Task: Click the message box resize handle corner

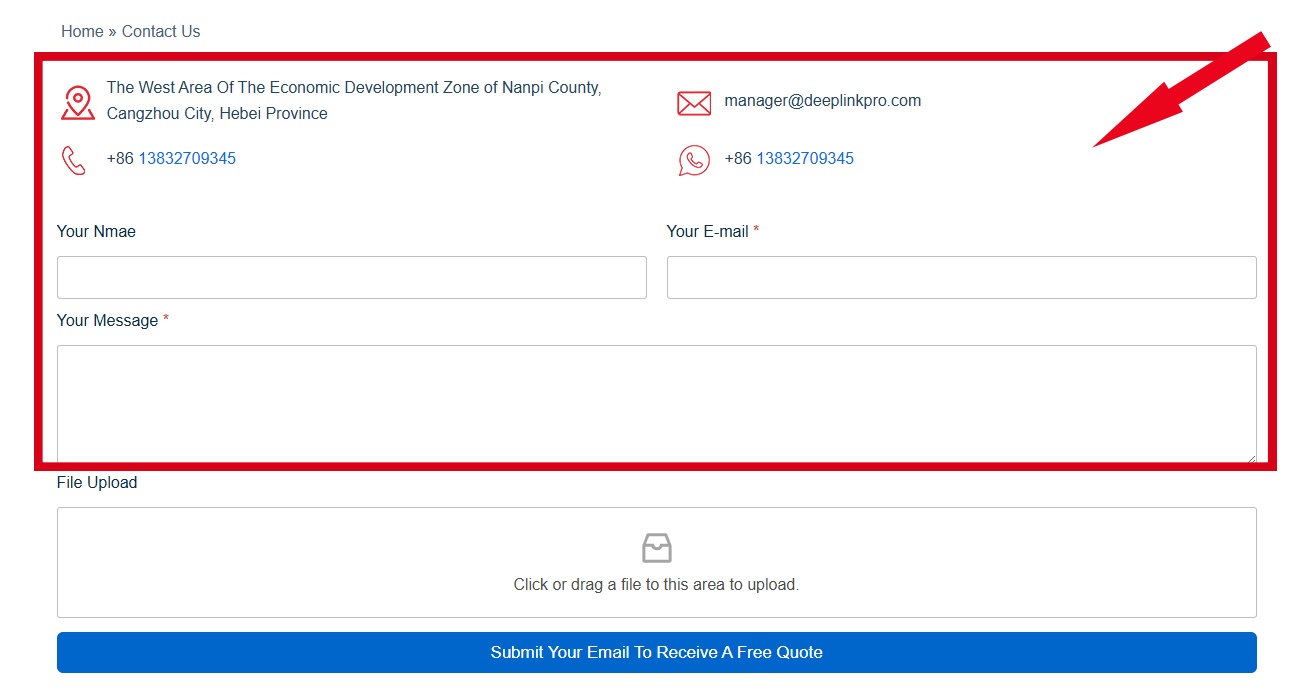Action: (1251, 458)
